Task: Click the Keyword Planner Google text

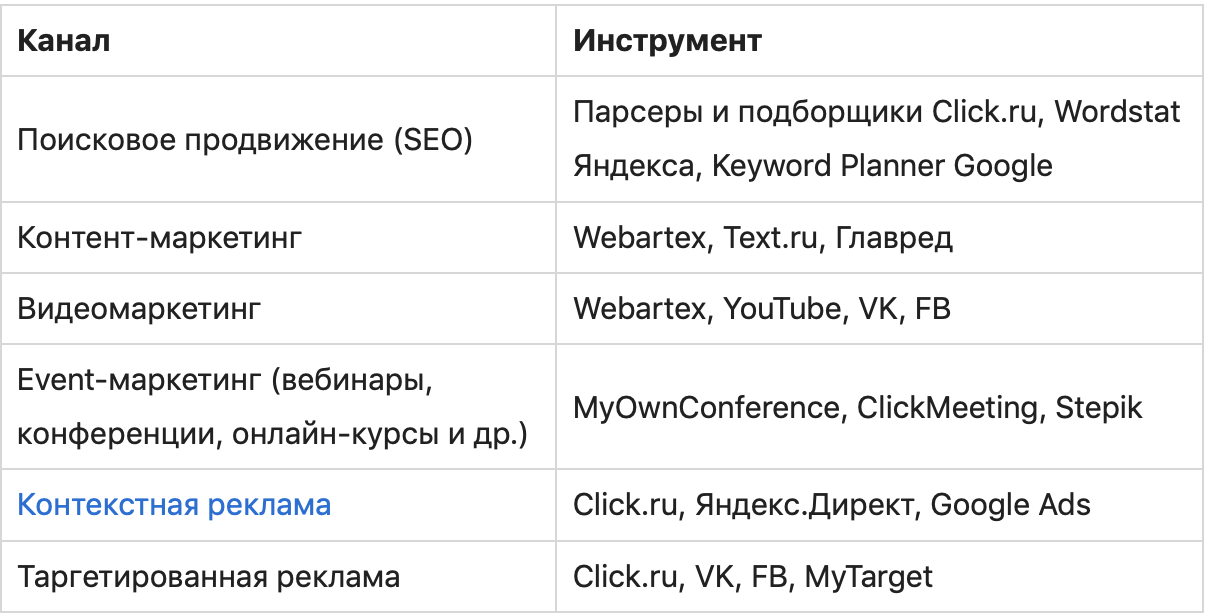Action: pyautogui.click(x=882, y=165)
